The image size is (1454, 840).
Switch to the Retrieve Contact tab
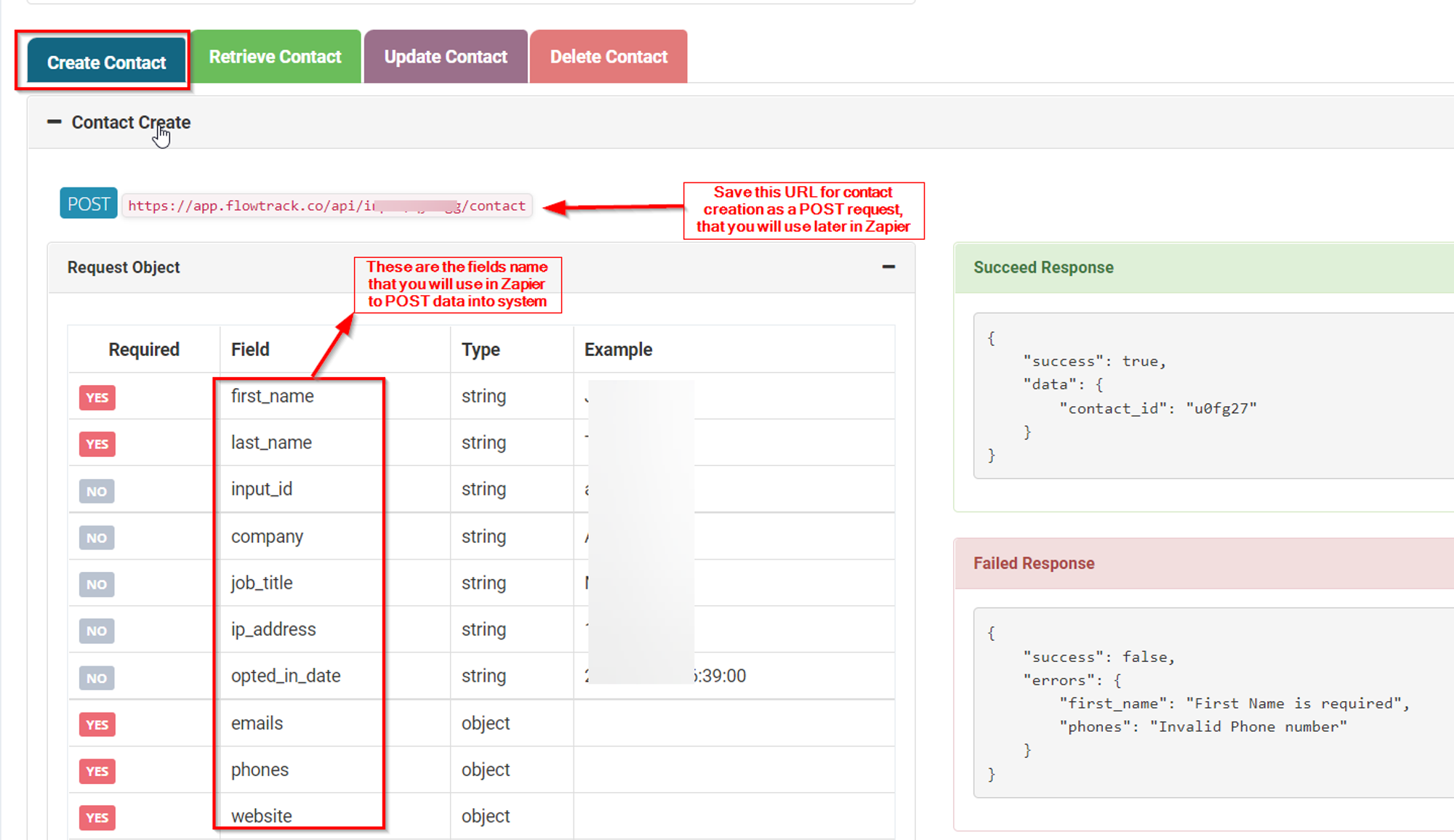click(275, 57)
